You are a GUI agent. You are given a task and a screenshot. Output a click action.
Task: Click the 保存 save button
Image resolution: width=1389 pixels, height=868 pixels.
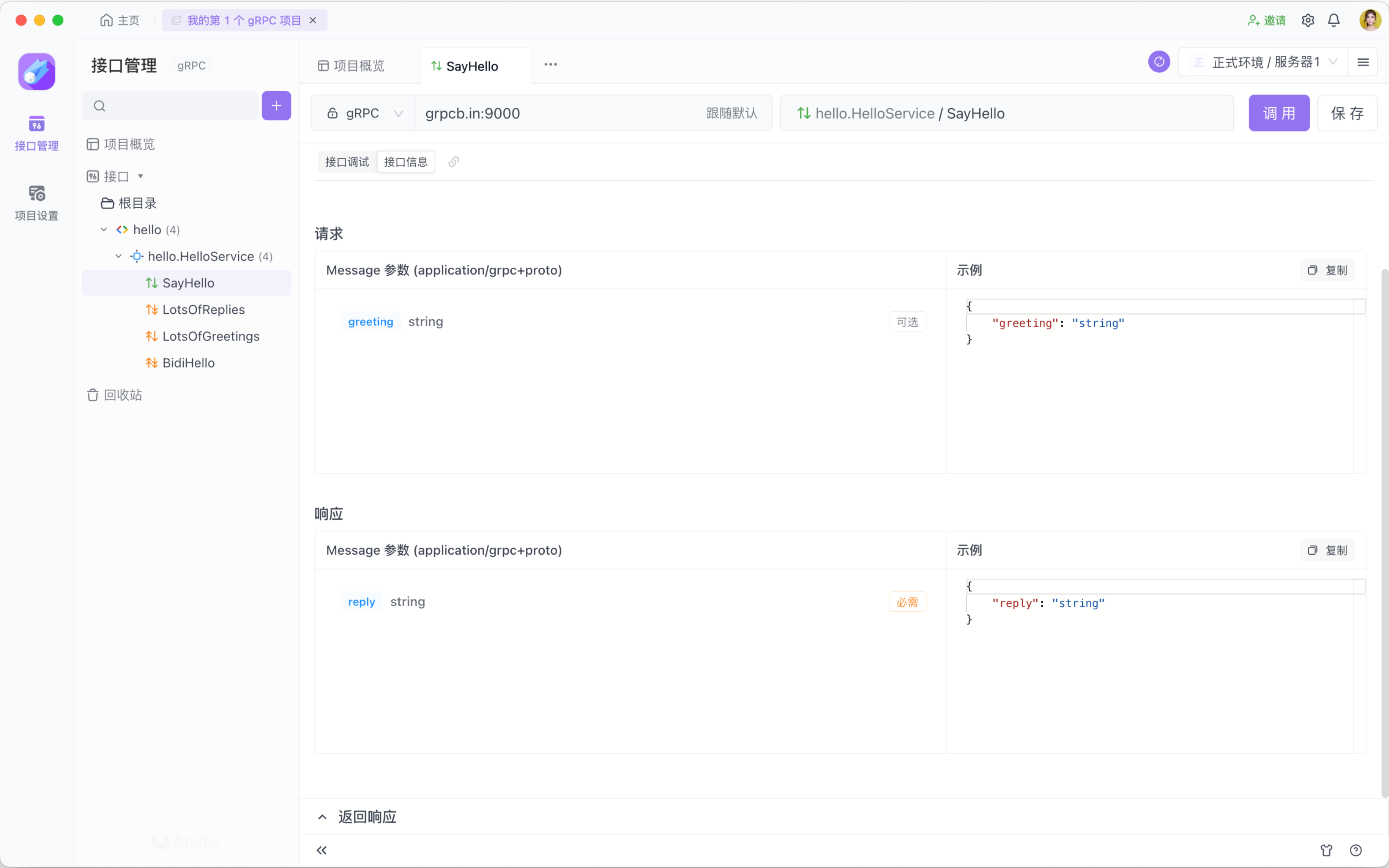[1347, 113]
